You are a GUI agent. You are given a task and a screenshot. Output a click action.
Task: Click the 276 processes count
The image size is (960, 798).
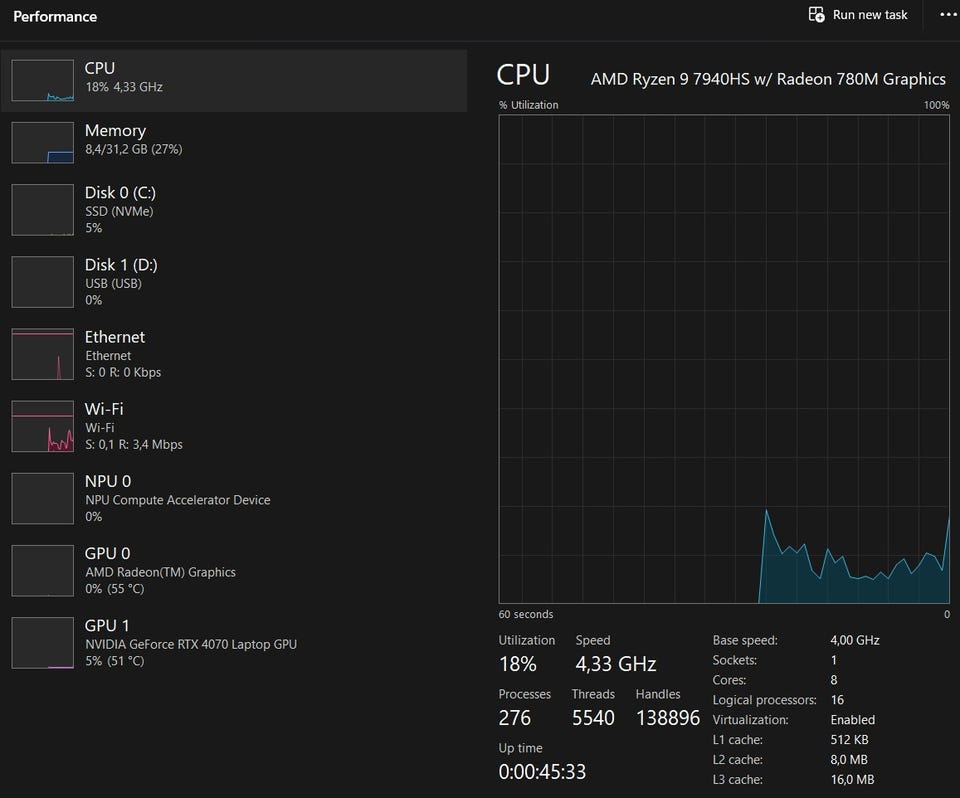[x=515, y=718]
